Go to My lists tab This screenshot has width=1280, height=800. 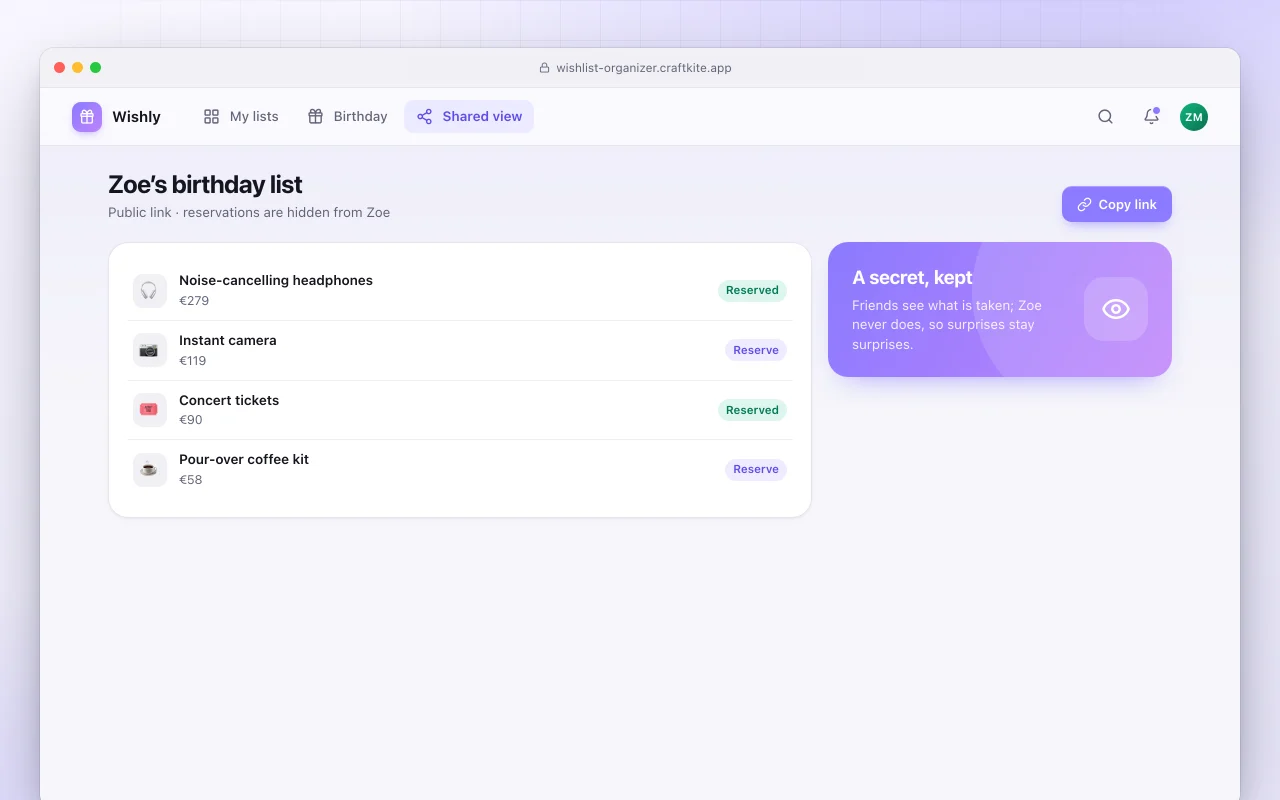[241, 116]
